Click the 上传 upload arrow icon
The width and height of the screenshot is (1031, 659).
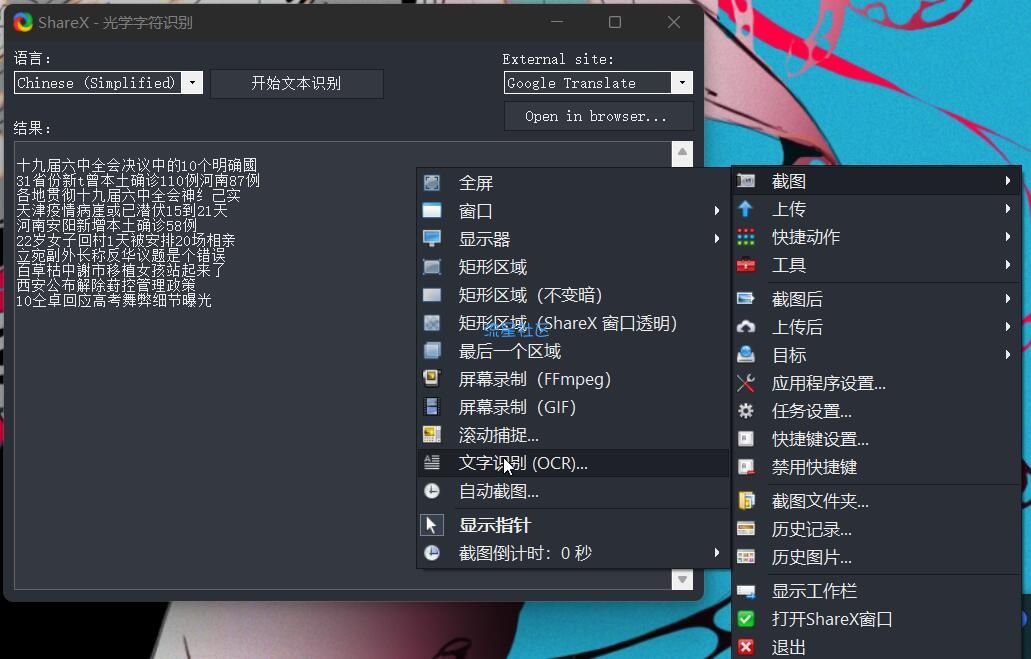click(746, 209)
